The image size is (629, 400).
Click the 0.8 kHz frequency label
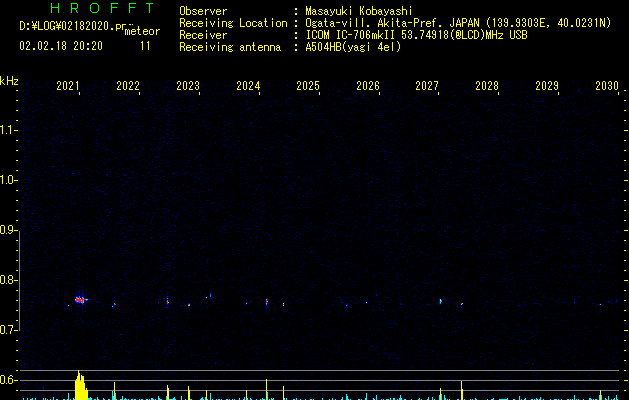[8, 280]
